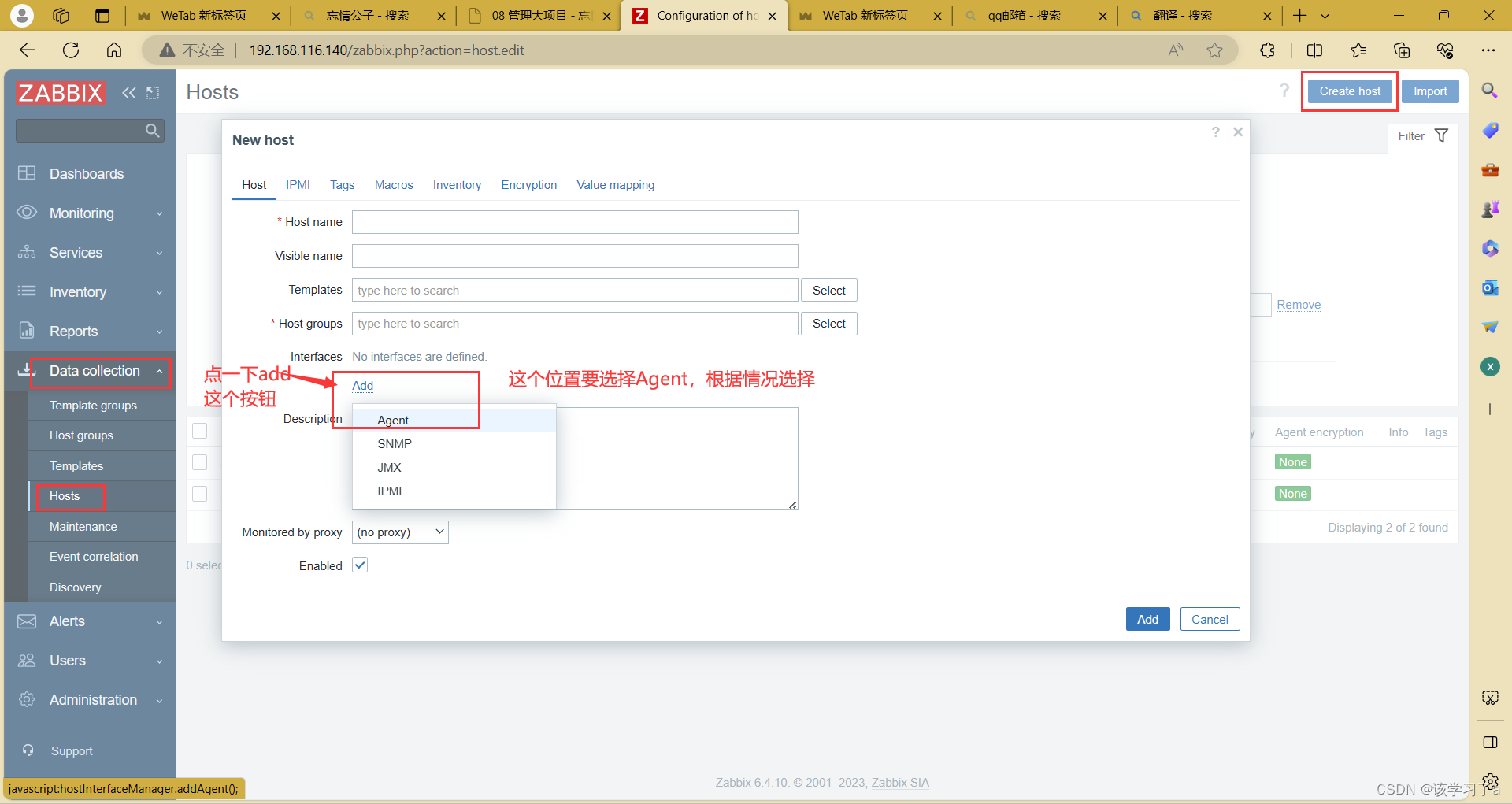Click the Import button

tap(1430, 91)
